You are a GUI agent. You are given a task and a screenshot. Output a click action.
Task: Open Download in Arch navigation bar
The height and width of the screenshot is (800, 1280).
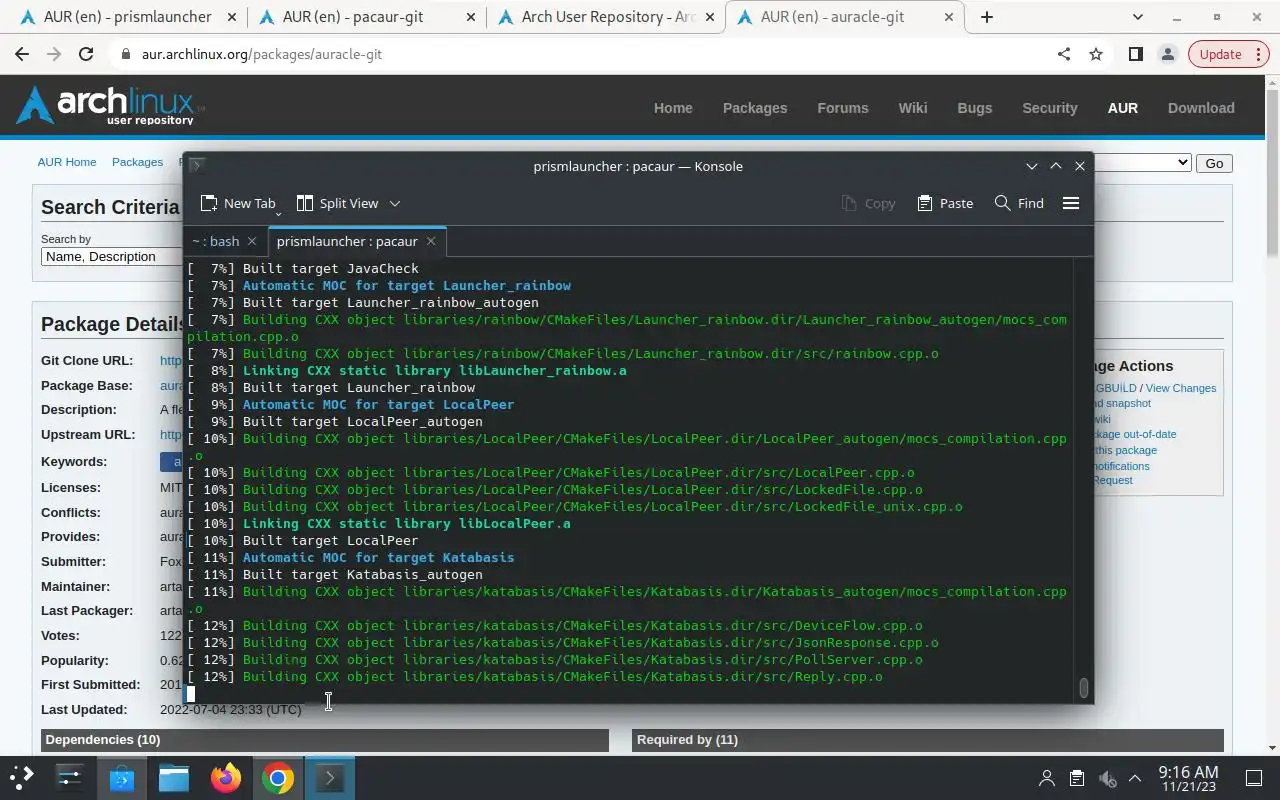[1201, 108]
